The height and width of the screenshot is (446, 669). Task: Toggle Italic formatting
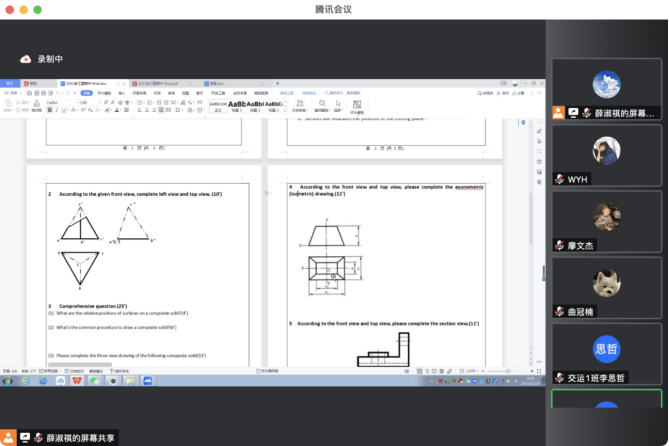point(55,109)
